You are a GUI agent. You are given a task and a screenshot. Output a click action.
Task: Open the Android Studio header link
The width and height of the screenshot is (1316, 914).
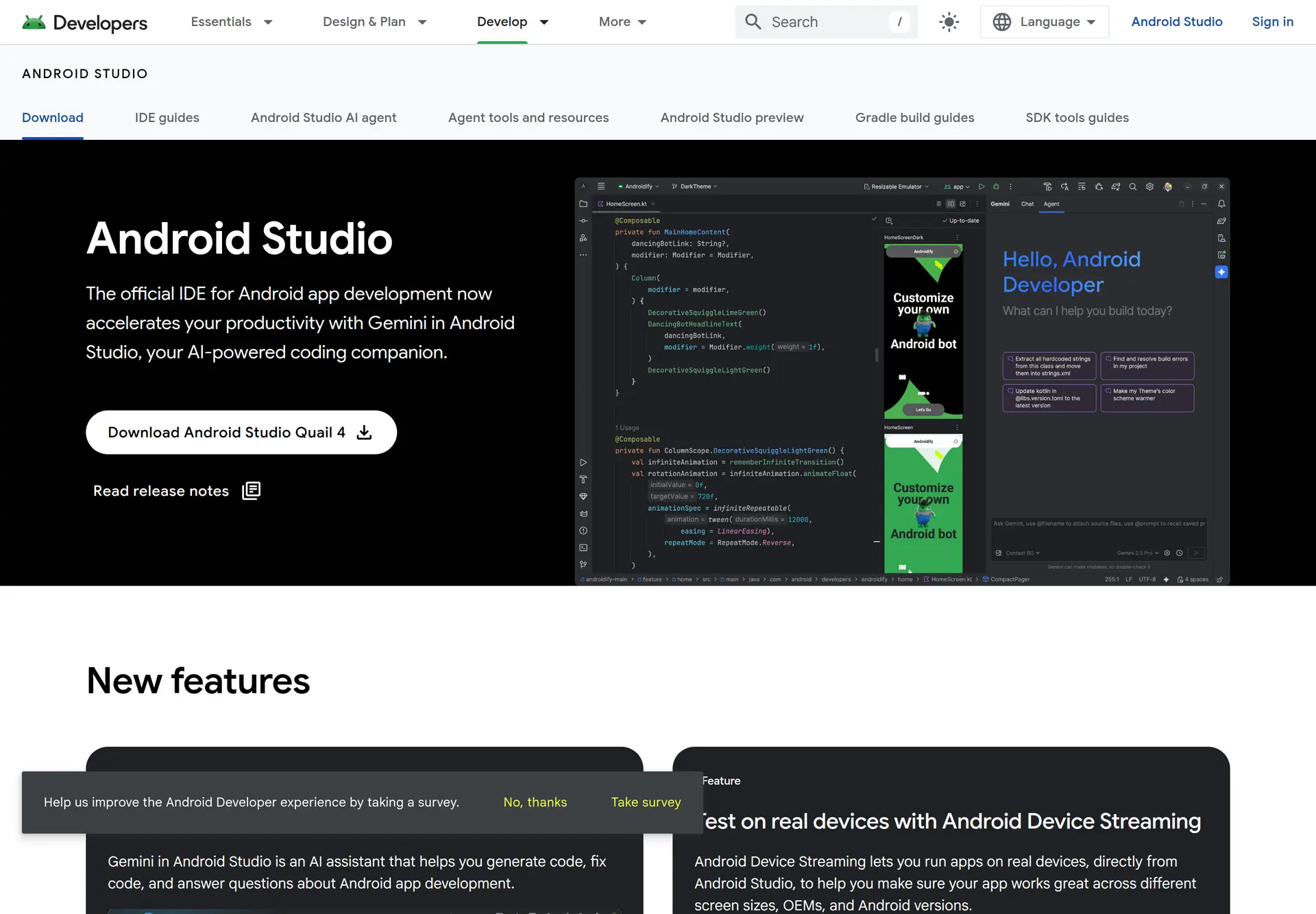1176,22
